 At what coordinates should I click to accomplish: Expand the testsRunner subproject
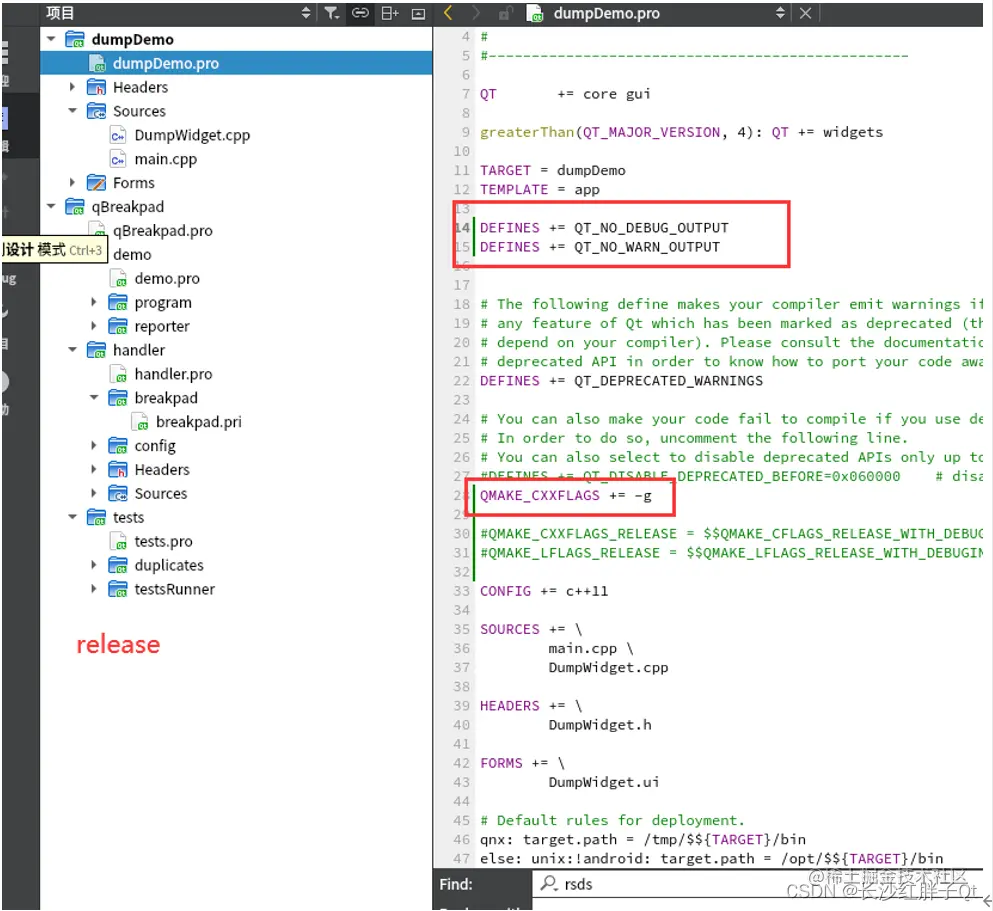tap(94, 589)
